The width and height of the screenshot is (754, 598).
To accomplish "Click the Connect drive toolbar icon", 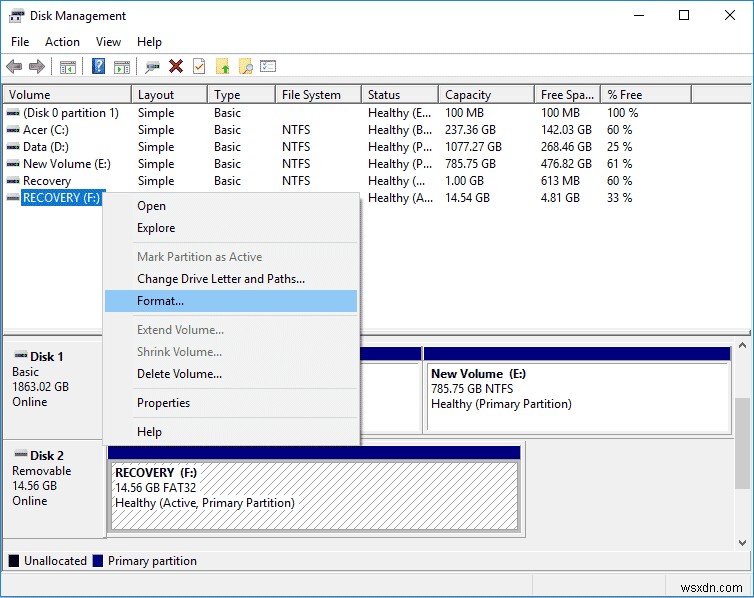I will [152, 67].
